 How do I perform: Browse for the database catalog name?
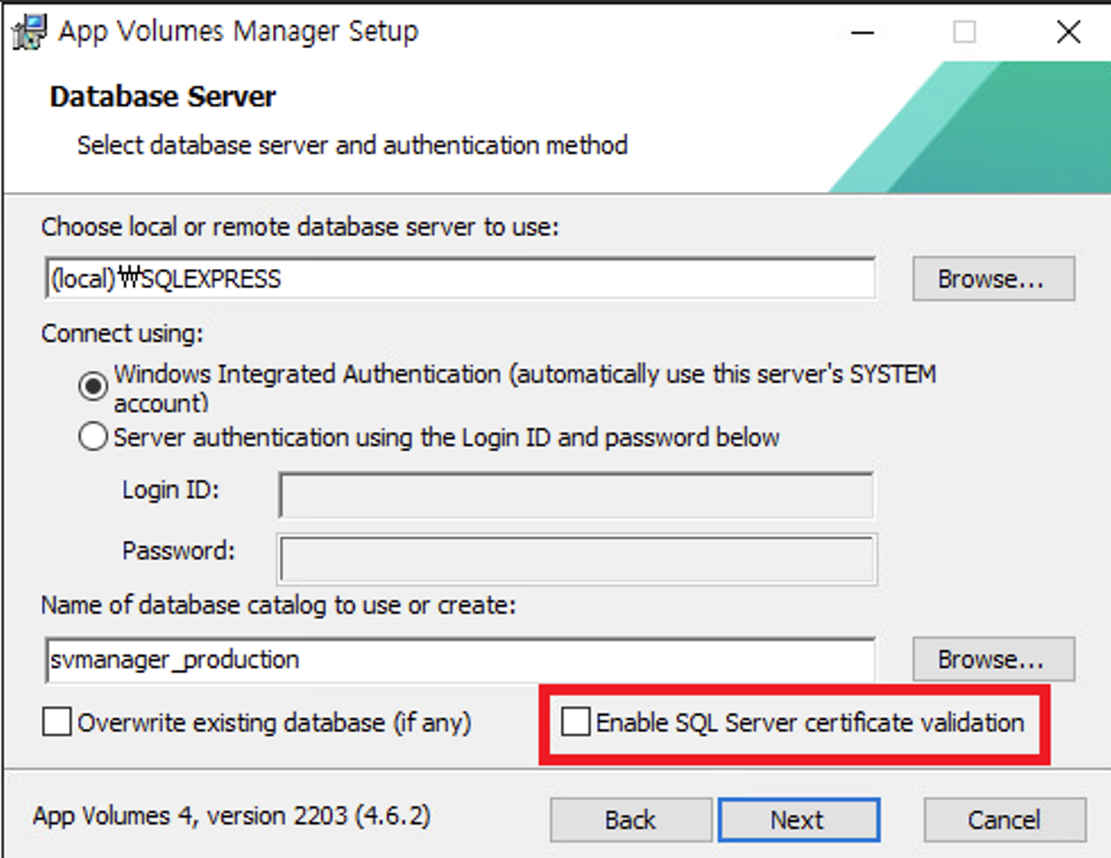993,659
